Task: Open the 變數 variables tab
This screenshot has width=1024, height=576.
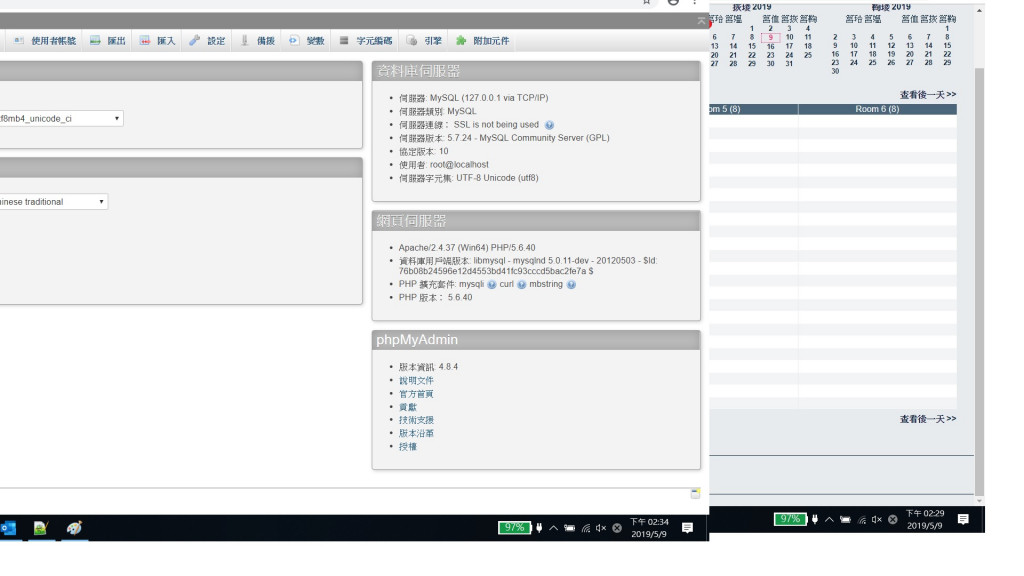Action: tap(307, 40)
